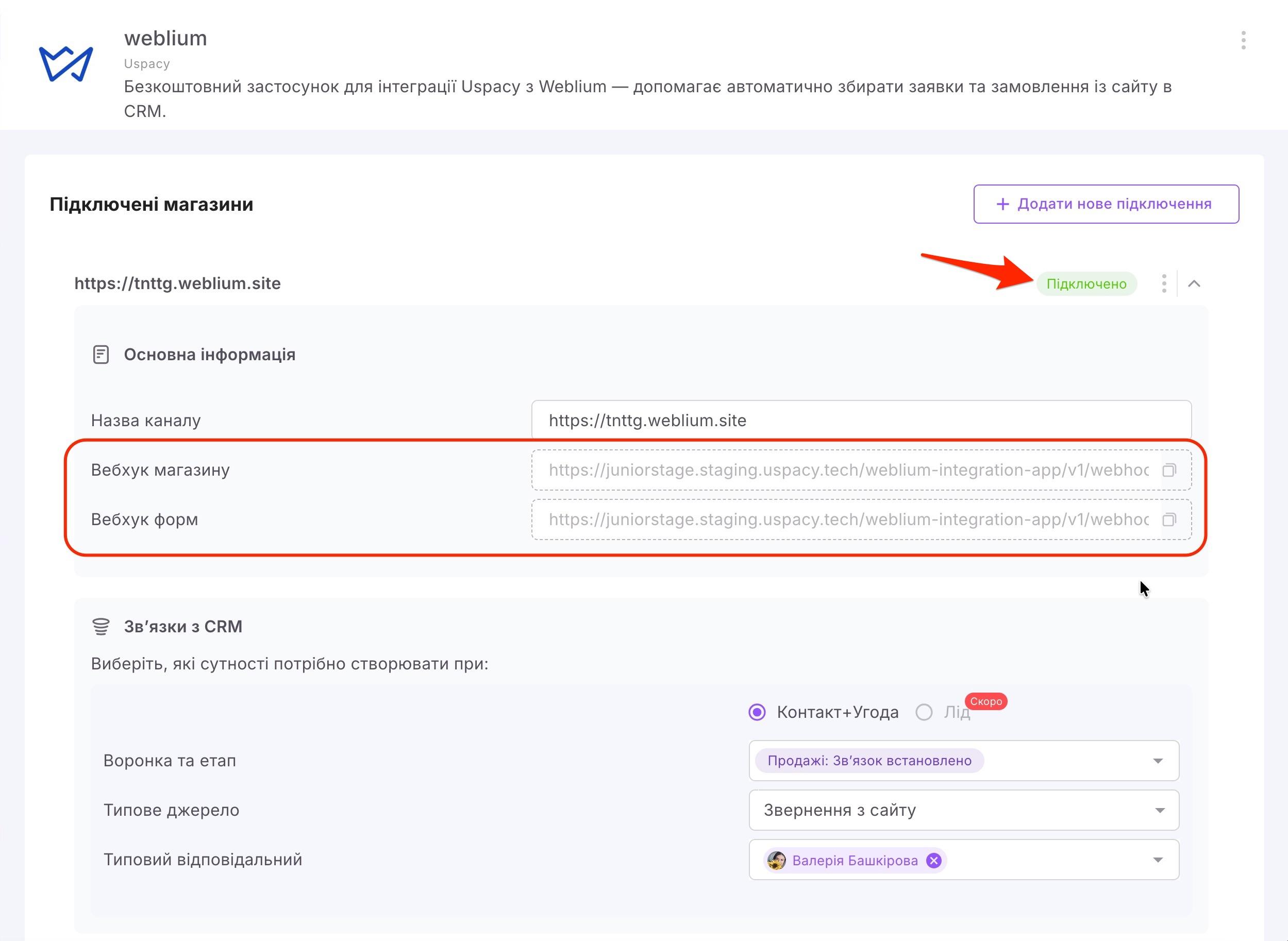Click the Скоро badge next to Лід
Viewport: 1288px width, 941px height.
(x=986, y=701)
